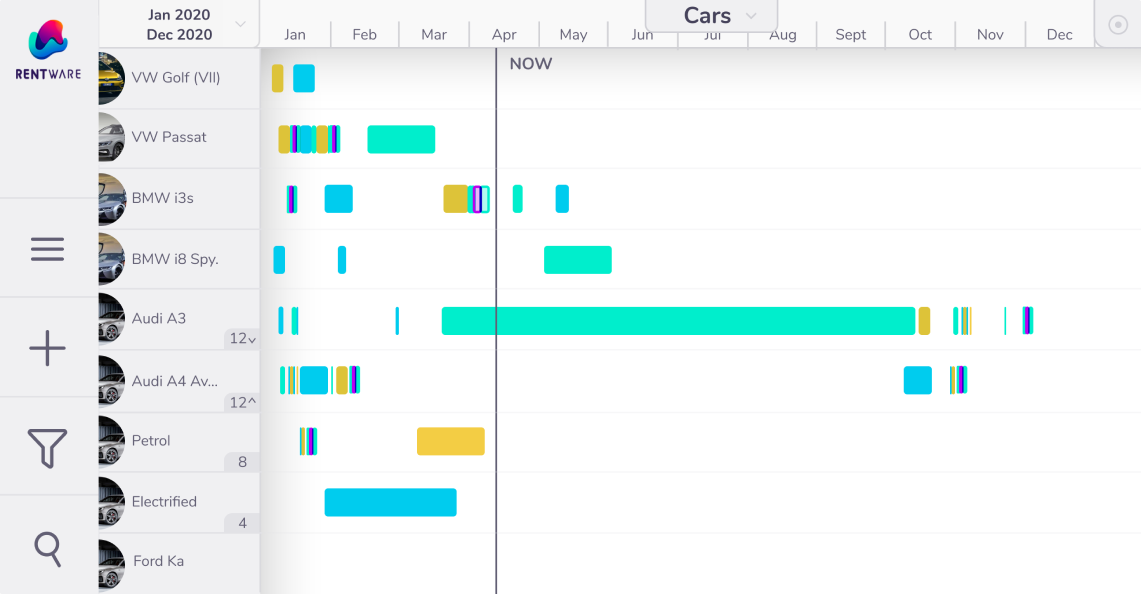Open the blue BMW i3s booking in late January
The image size is (1141, 594).
(338, 199)
